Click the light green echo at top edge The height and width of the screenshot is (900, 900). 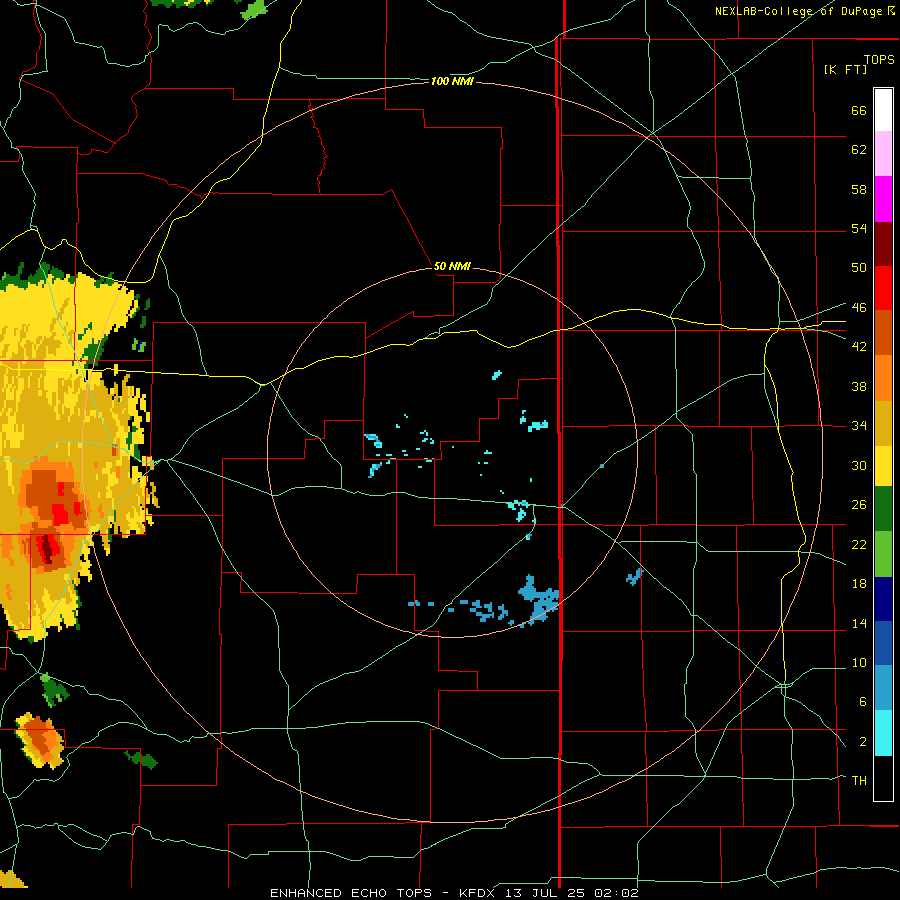(x=254, y=9)
